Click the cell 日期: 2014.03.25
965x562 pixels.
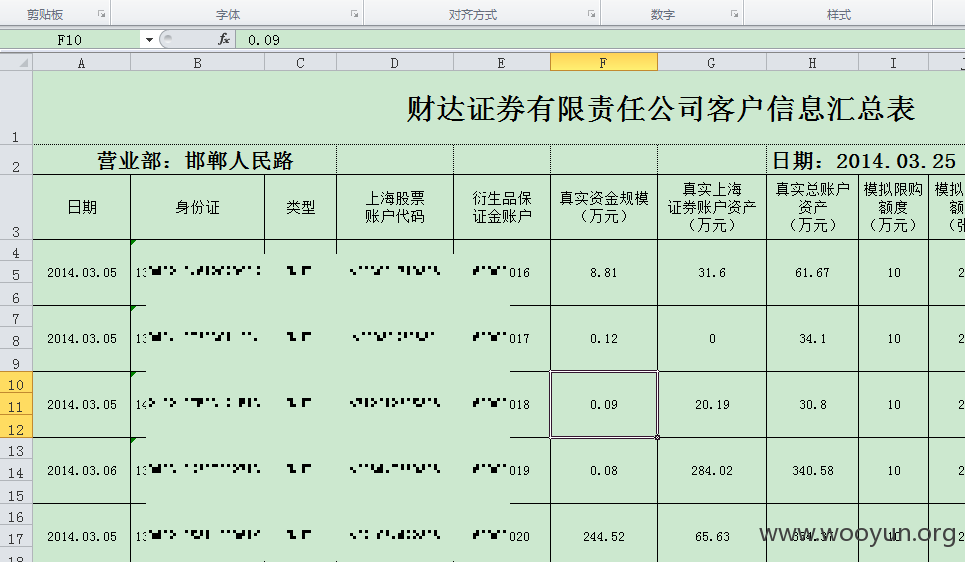tap(865, 160)
